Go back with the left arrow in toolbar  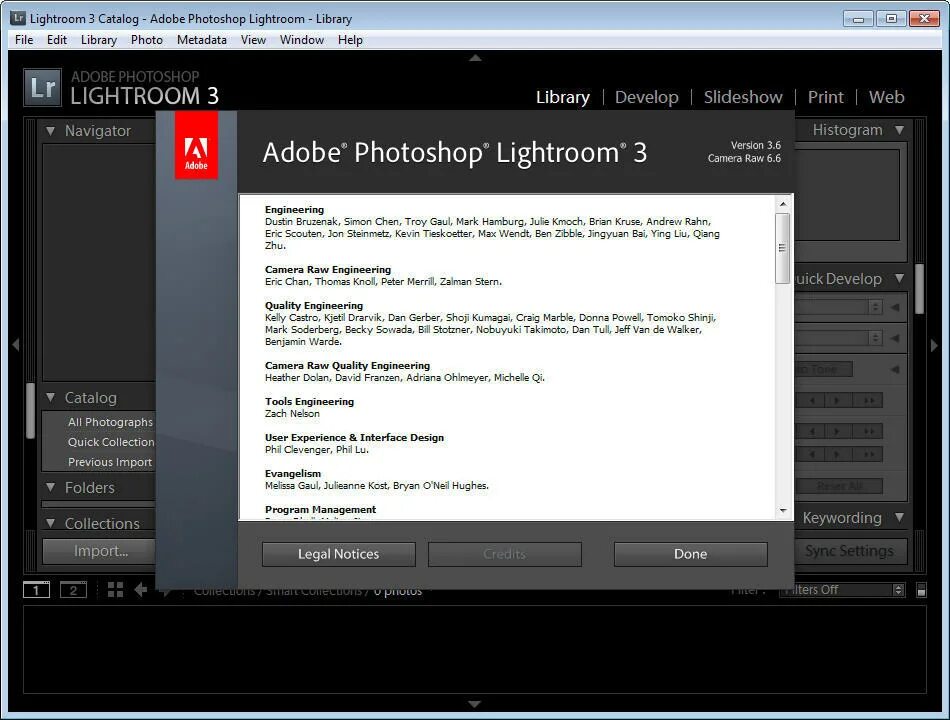141,589
